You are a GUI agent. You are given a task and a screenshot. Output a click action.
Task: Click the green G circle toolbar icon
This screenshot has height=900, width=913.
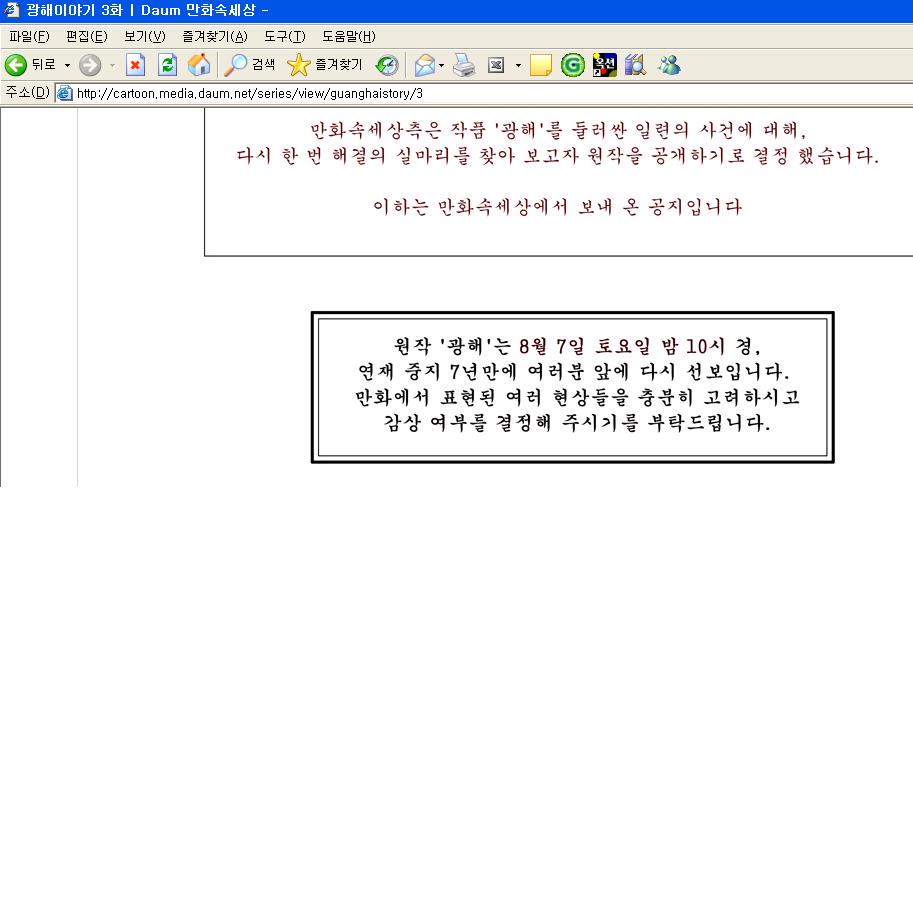[572, 65]
